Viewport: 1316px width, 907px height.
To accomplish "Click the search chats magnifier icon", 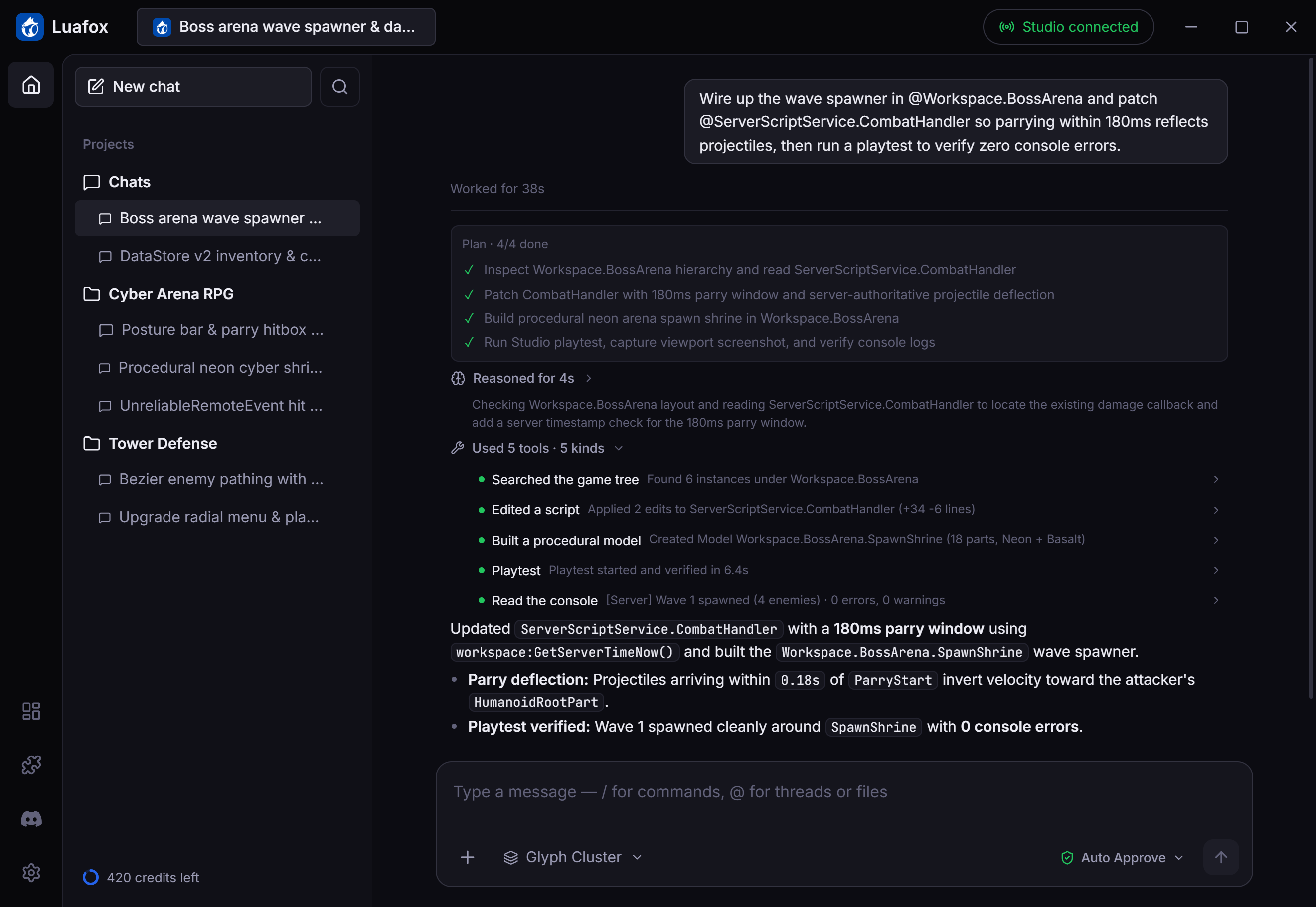I will pos(340,86).
